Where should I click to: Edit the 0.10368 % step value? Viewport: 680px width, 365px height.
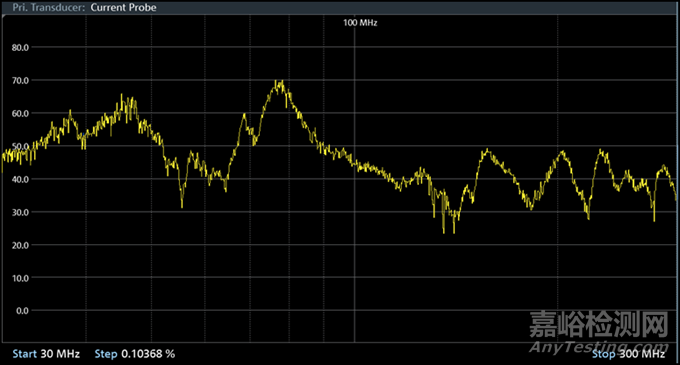click(148, 354)
